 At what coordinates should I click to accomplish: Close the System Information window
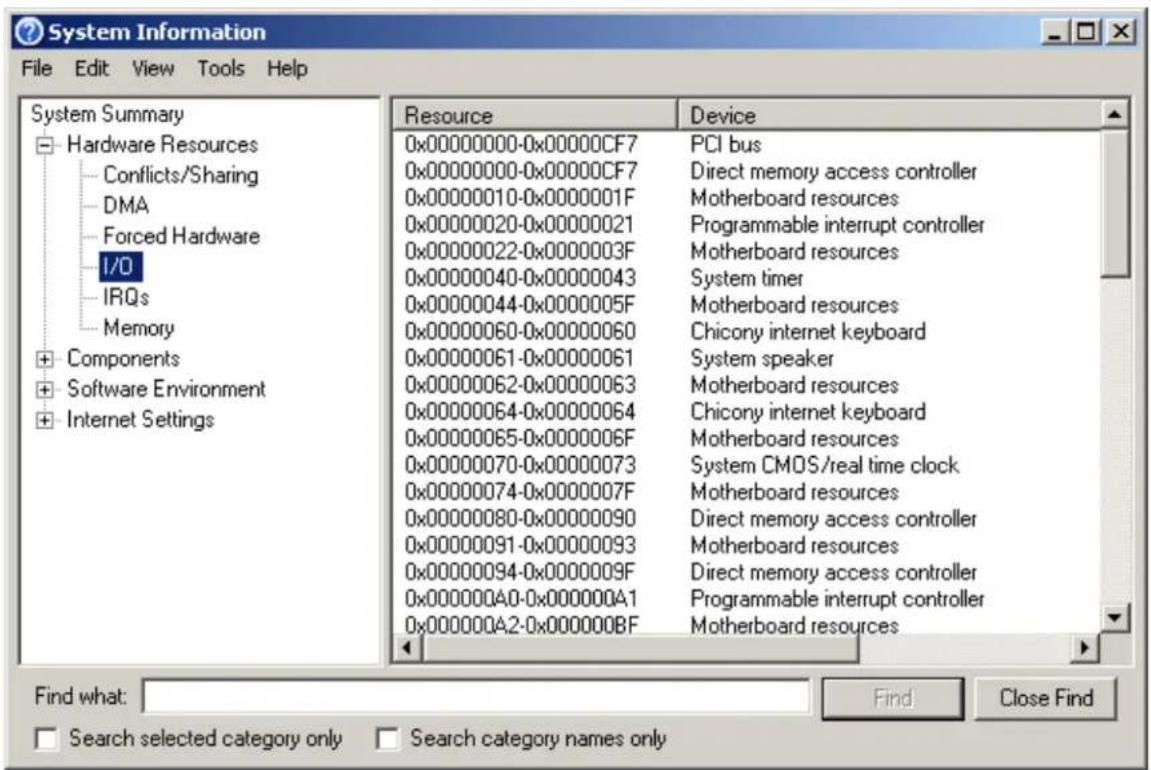[1121, 32]
